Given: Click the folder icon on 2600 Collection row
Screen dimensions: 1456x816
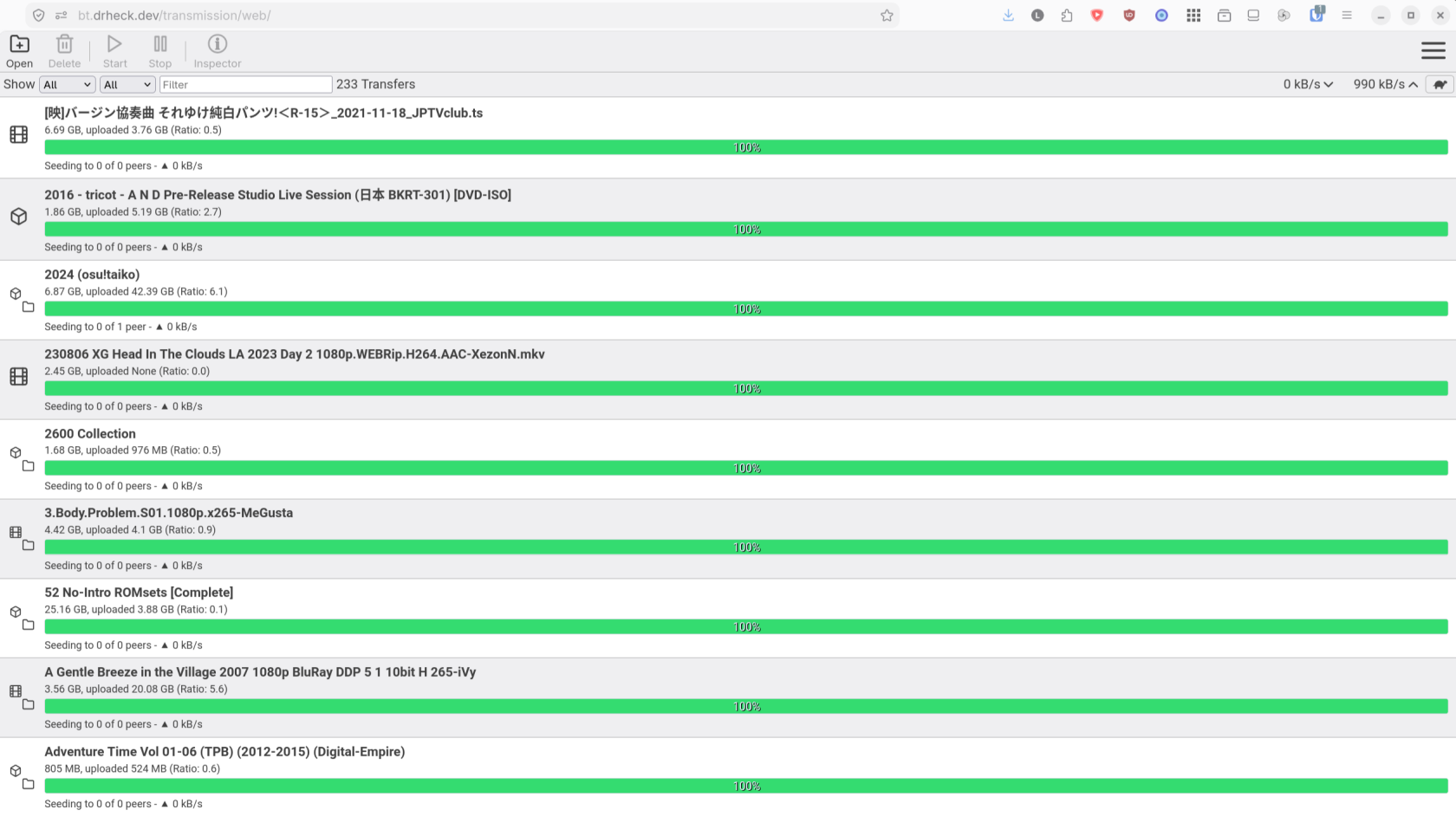Looking at the screenshot, I should 29,466.
